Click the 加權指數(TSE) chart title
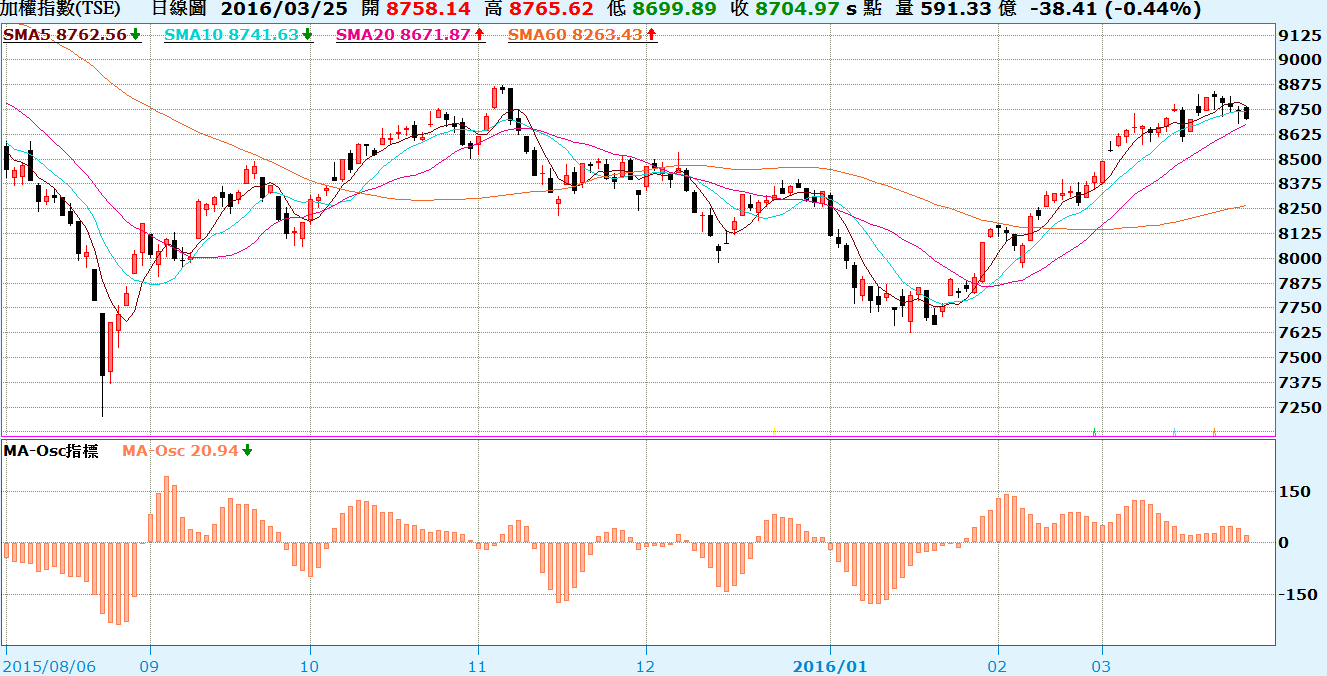 click(x=59, y=9)
